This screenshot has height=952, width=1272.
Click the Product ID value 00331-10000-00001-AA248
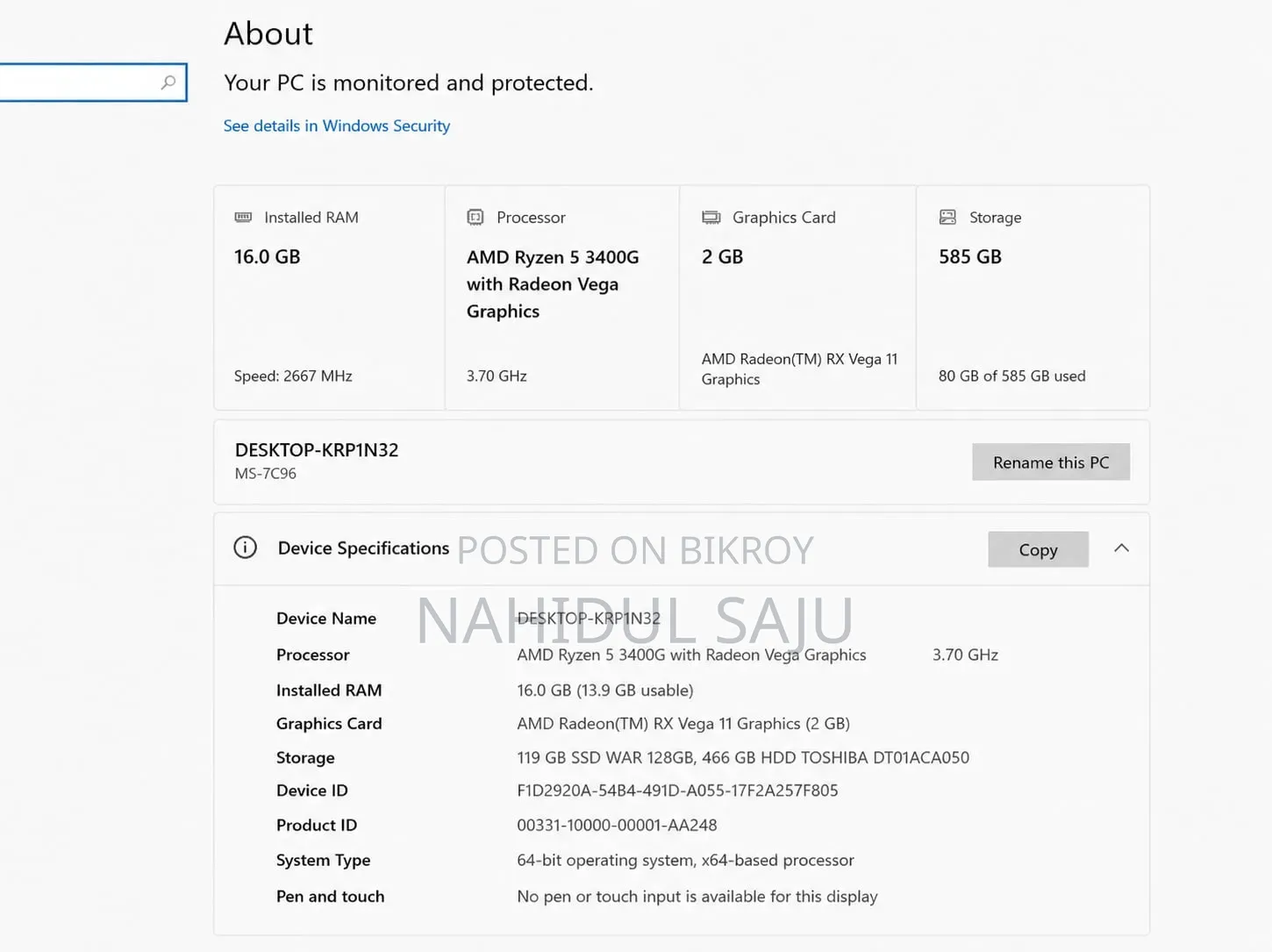point(617,825)
